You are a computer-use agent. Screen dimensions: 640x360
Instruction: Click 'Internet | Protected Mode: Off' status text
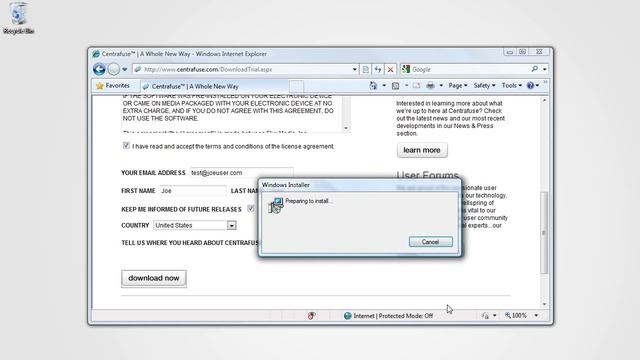[393, 316]
